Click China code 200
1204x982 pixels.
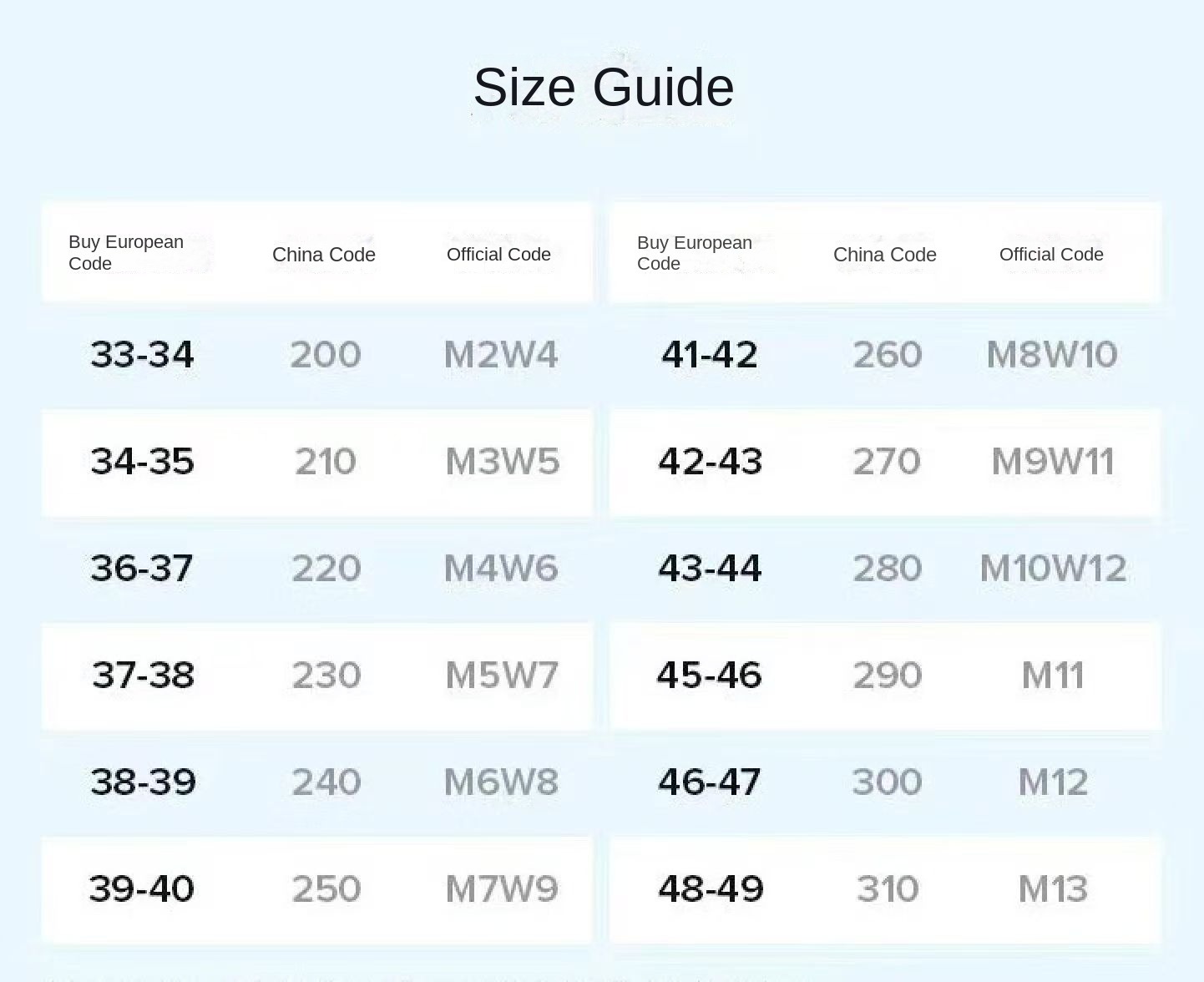click(x=326, y=355)
